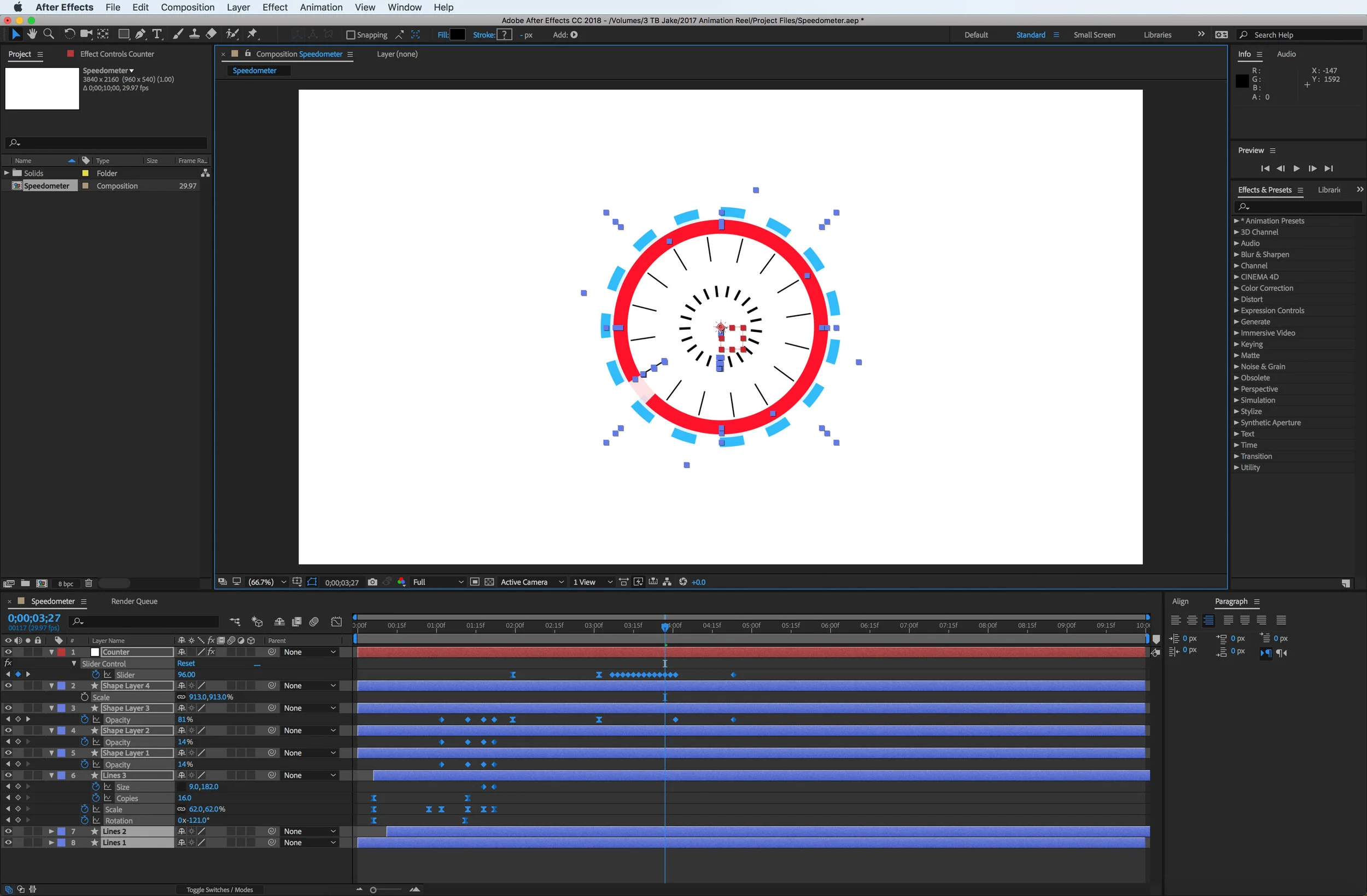Click the Fill color swatch
Image resolution: width=1367 pixels, height=896 pixels.
[457, 35]
